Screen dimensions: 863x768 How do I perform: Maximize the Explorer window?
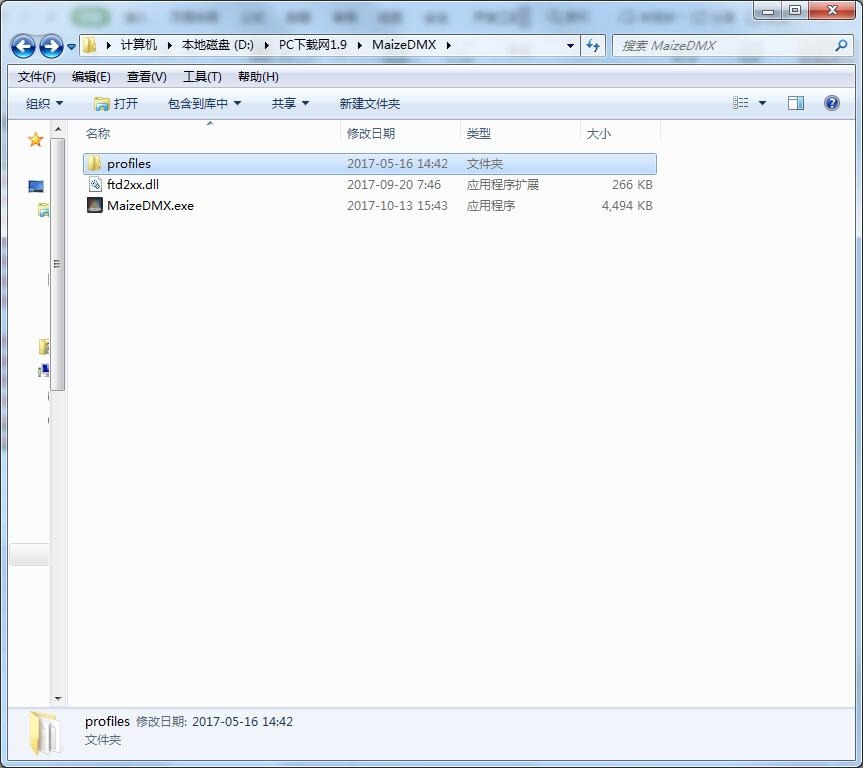795,10
